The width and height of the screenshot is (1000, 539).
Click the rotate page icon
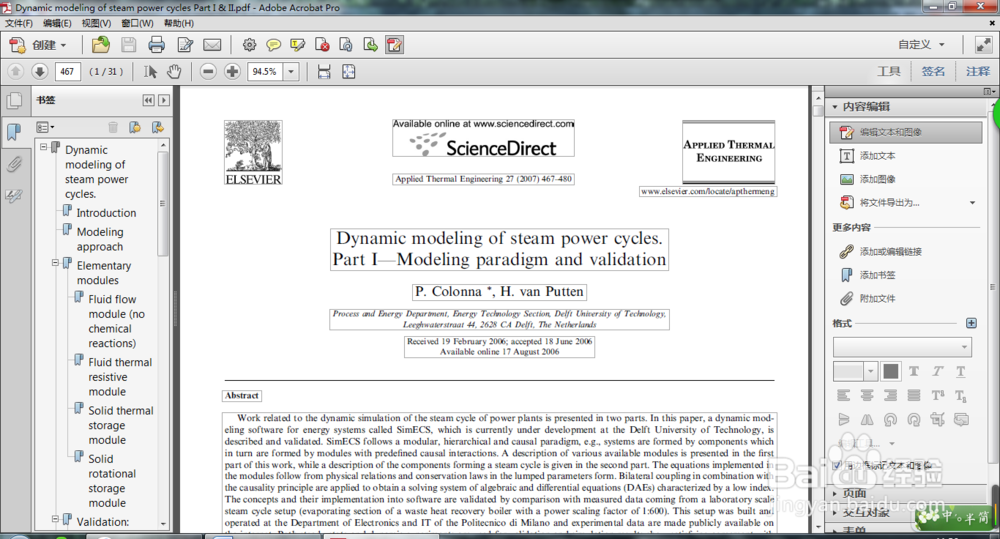pos(346,45)
